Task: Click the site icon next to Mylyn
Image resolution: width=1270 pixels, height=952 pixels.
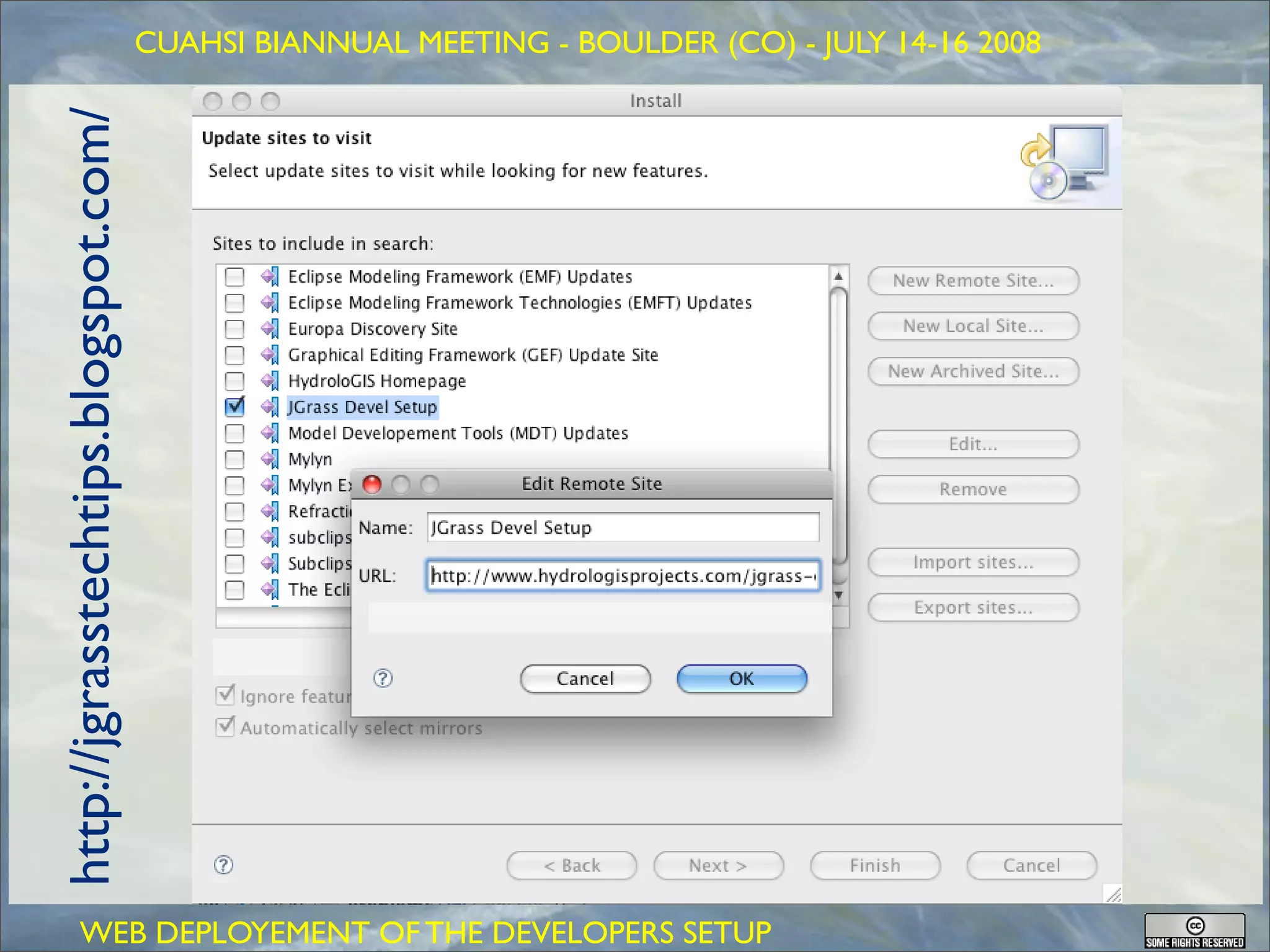Action: click(270, 459)
